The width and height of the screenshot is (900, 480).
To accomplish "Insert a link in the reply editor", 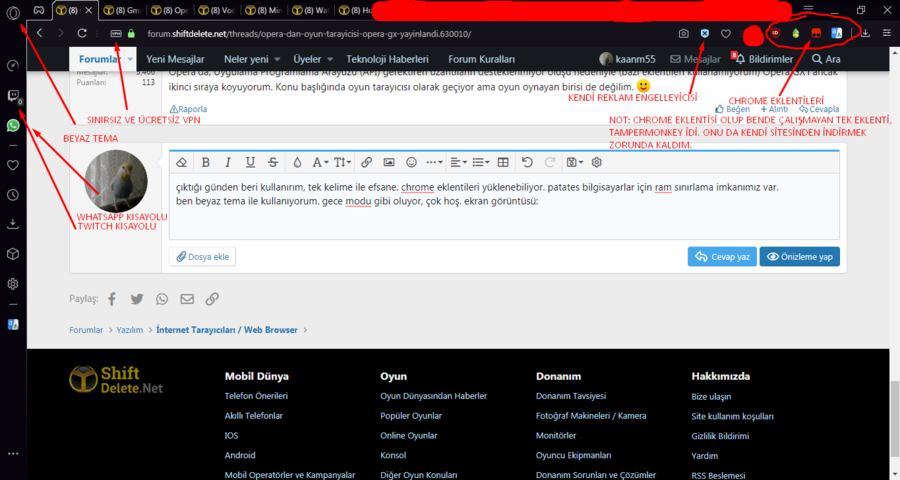I will click(366, 162).
